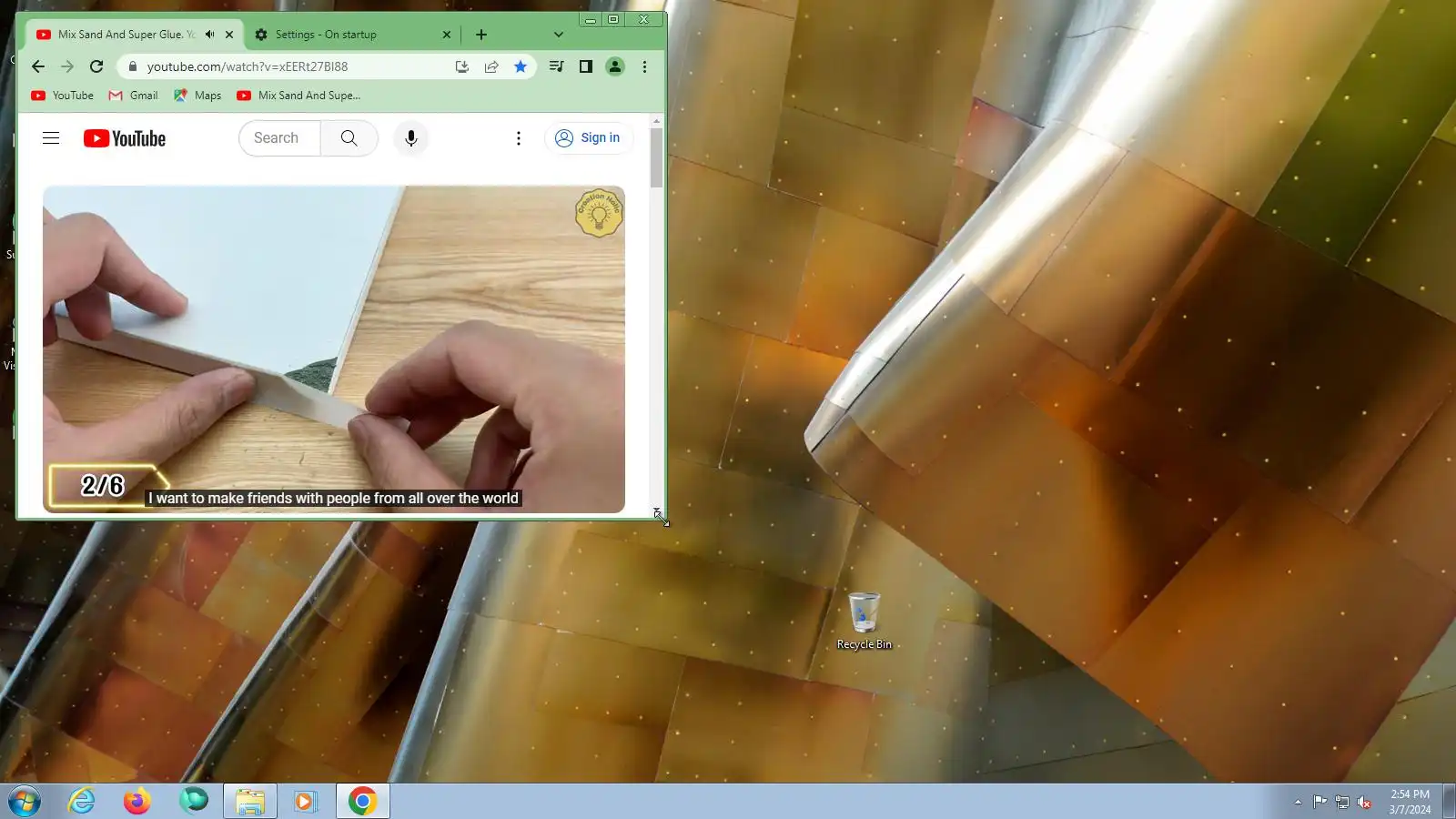Focus the YouTube search field
Viewport: 1456px width, 819px height.
pyautogui.click(x=279, y=138)
